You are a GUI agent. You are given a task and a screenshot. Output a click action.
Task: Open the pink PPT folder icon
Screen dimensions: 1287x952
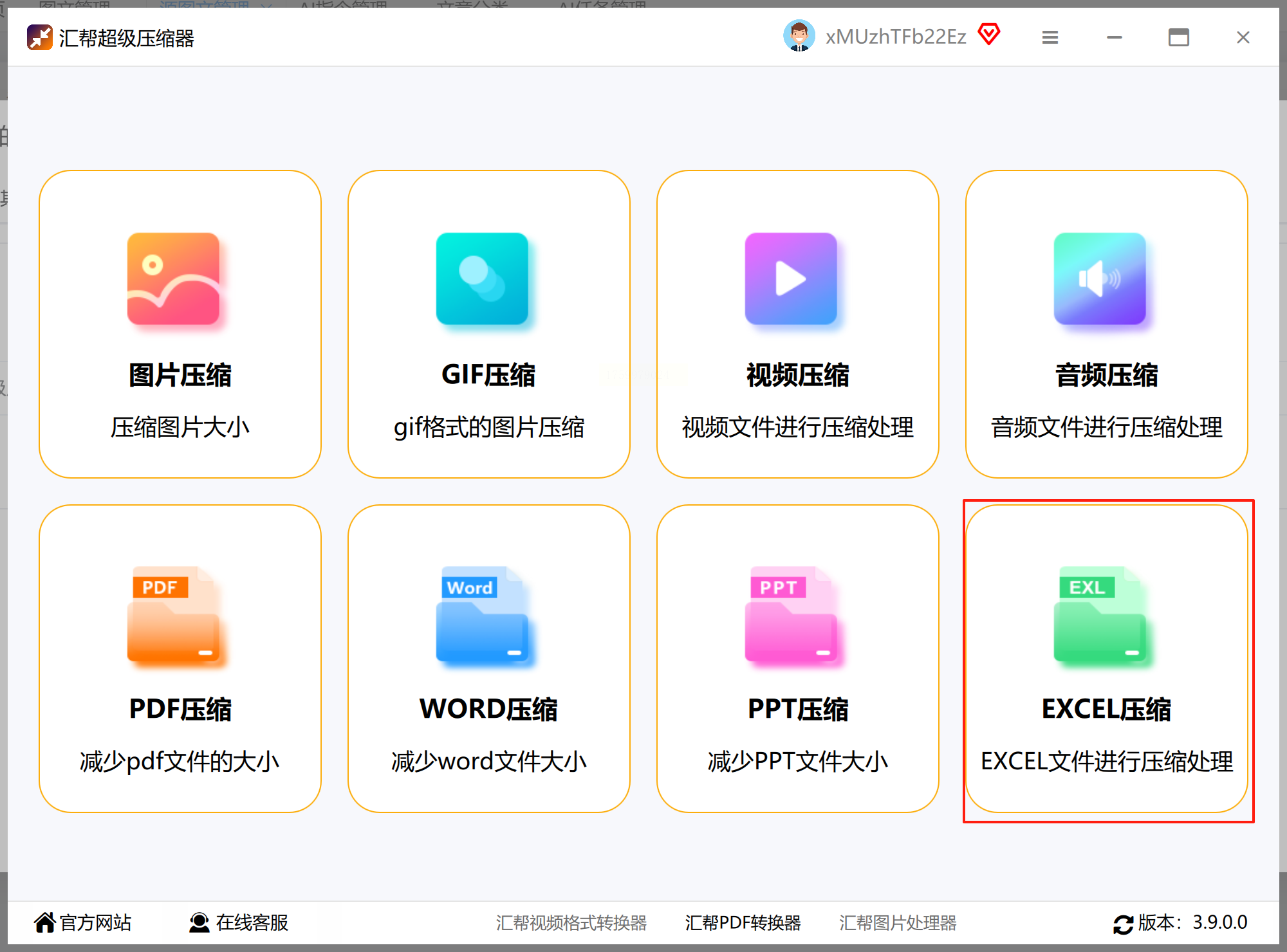(791, 615)
